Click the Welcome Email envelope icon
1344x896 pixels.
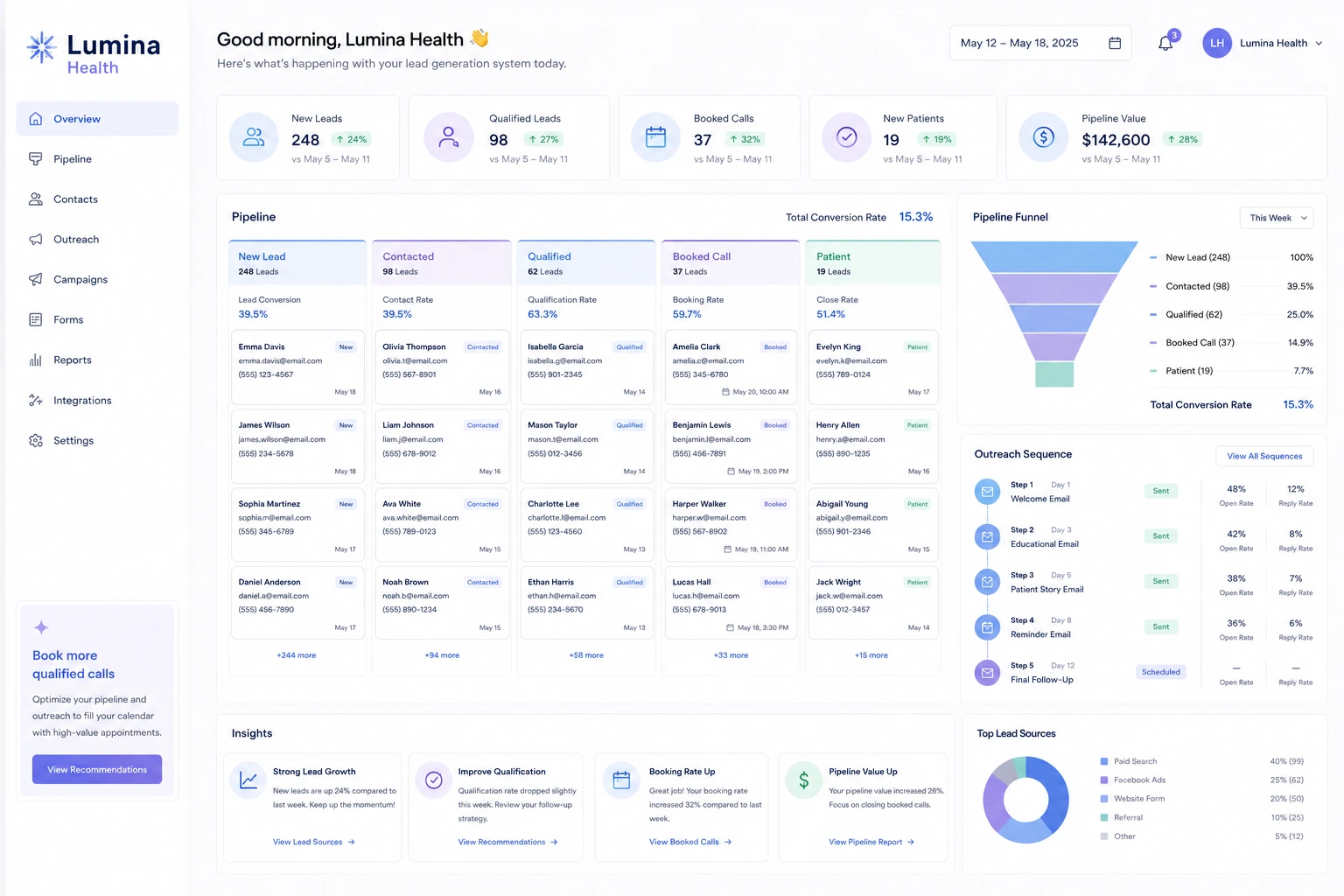click(987, 492)
